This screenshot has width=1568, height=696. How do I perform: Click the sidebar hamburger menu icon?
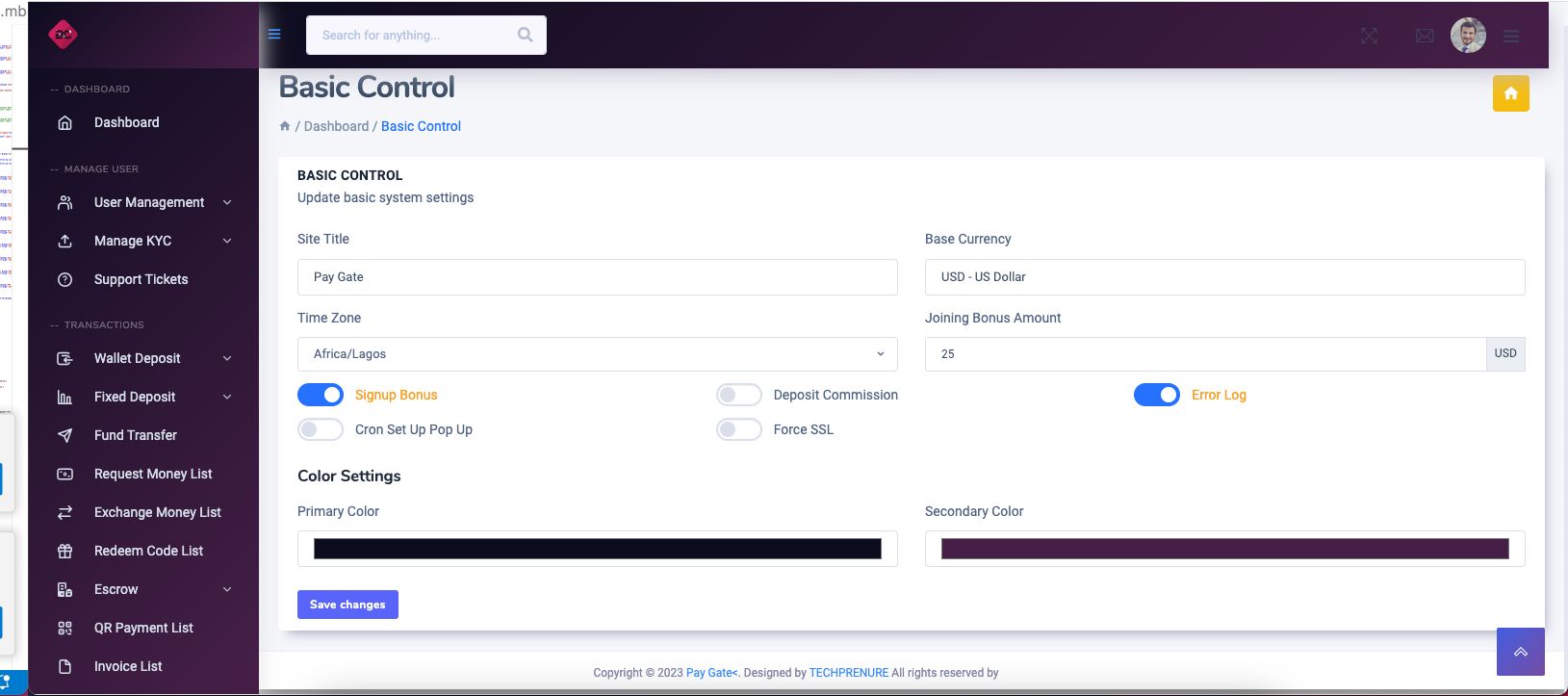[274, 35]
